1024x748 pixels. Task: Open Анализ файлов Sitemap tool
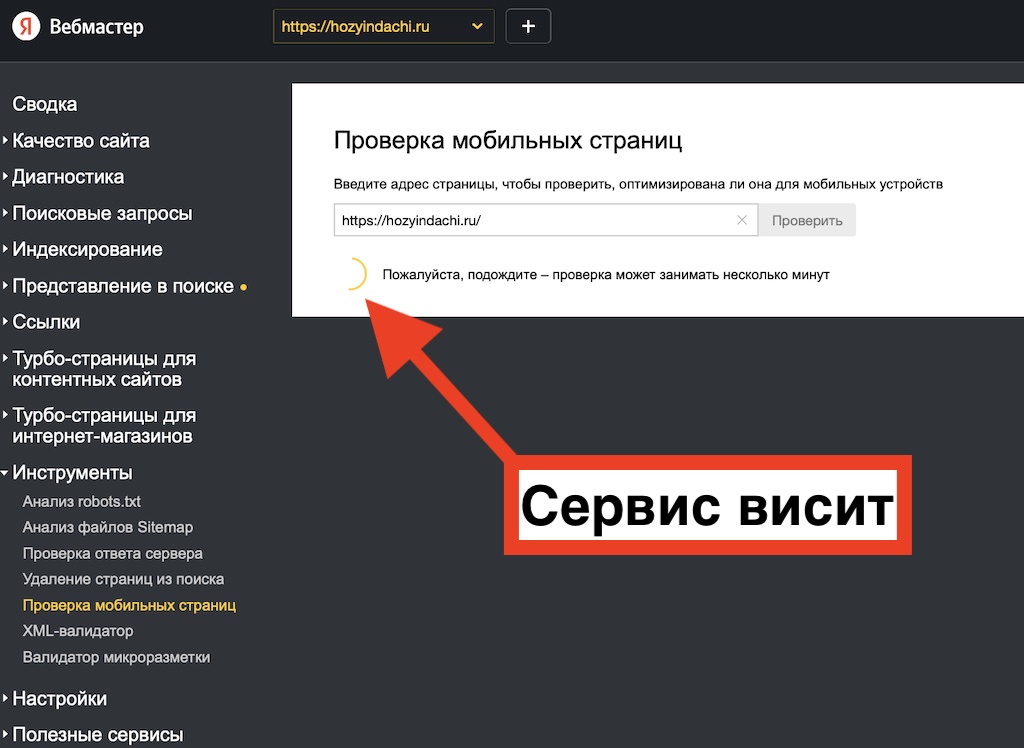click(108, 527)
